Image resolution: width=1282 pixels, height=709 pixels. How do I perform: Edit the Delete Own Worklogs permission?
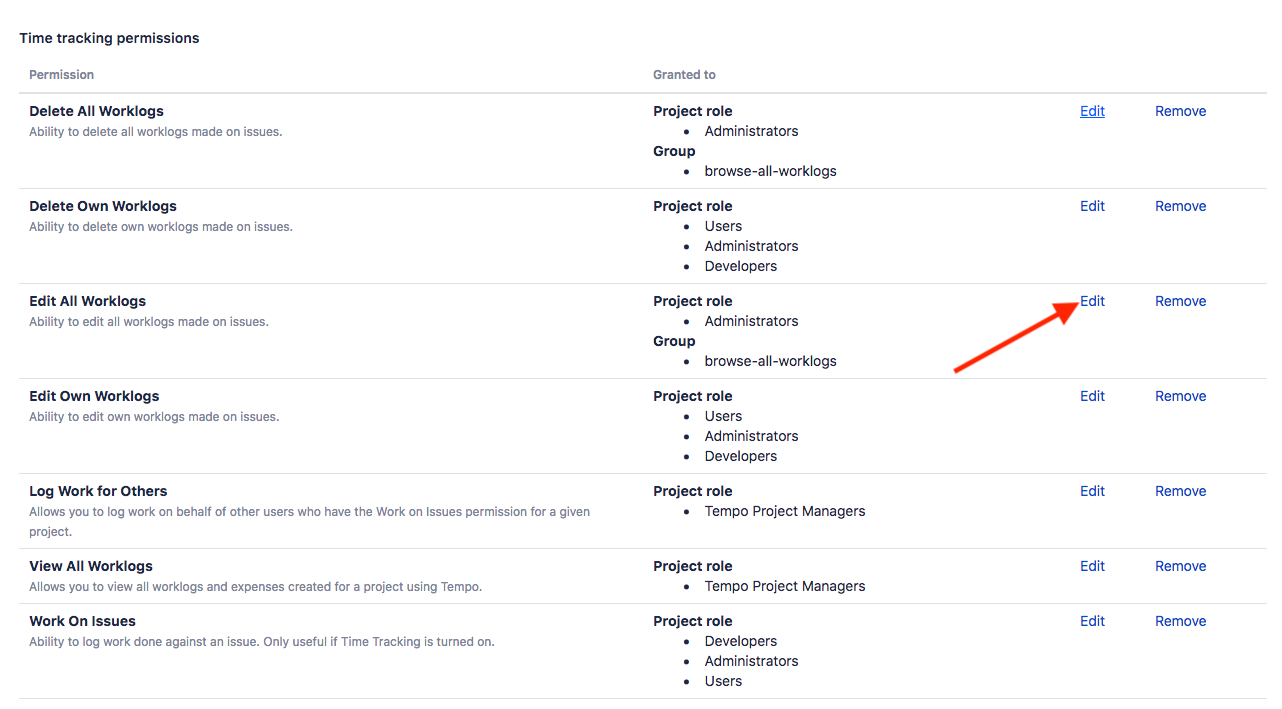[1092, 206]
